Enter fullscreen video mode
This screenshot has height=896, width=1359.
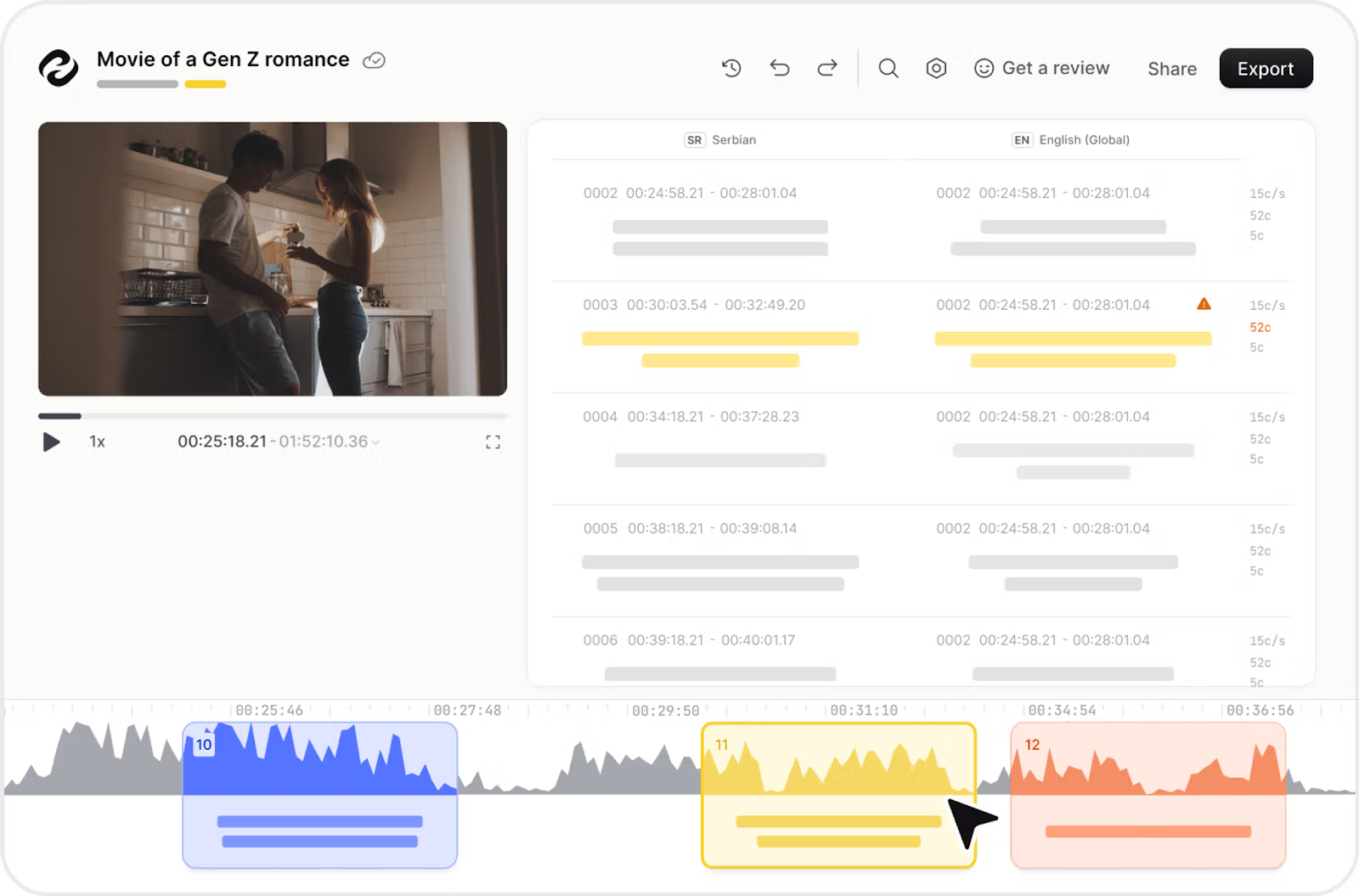[x=493, y=442]
